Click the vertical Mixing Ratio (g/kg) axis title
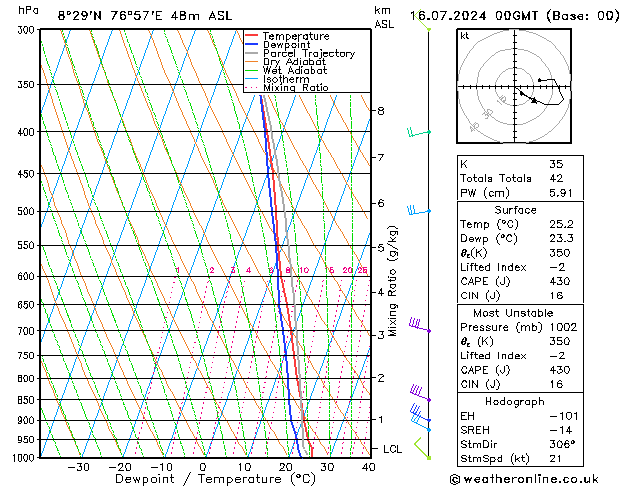 tap(392, 281)
